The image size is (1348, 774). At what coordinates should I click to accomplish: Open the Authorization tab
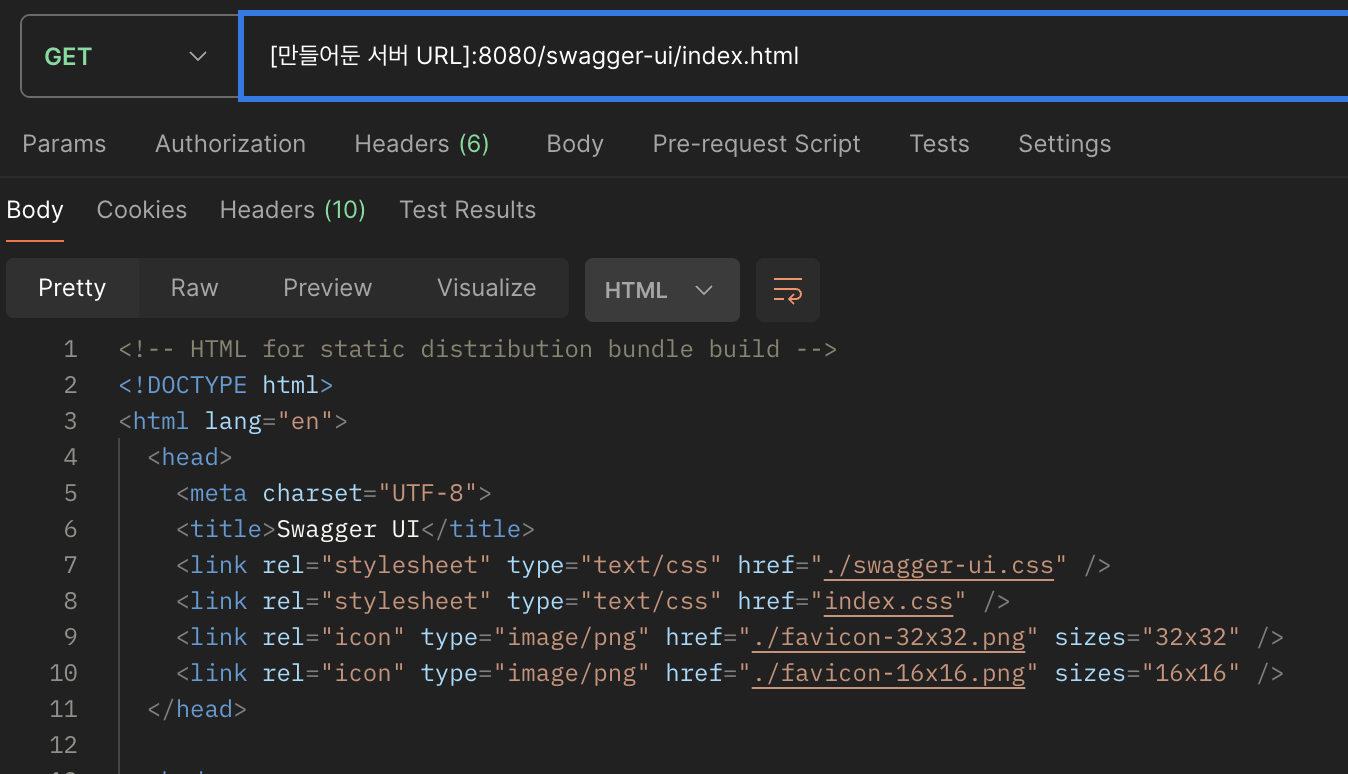click(230, 144)
